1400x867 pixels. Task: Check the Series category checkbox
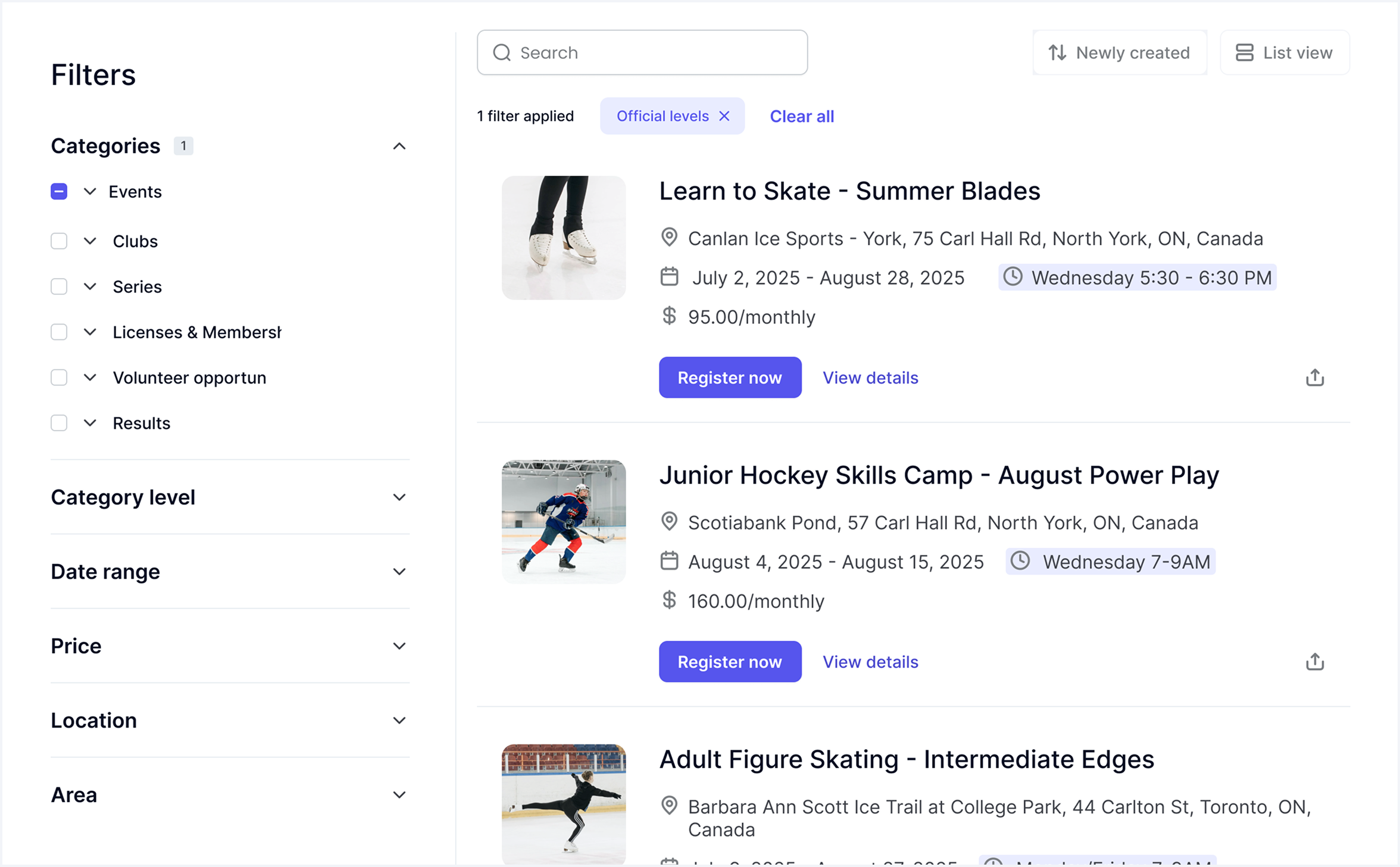[59, 286]
